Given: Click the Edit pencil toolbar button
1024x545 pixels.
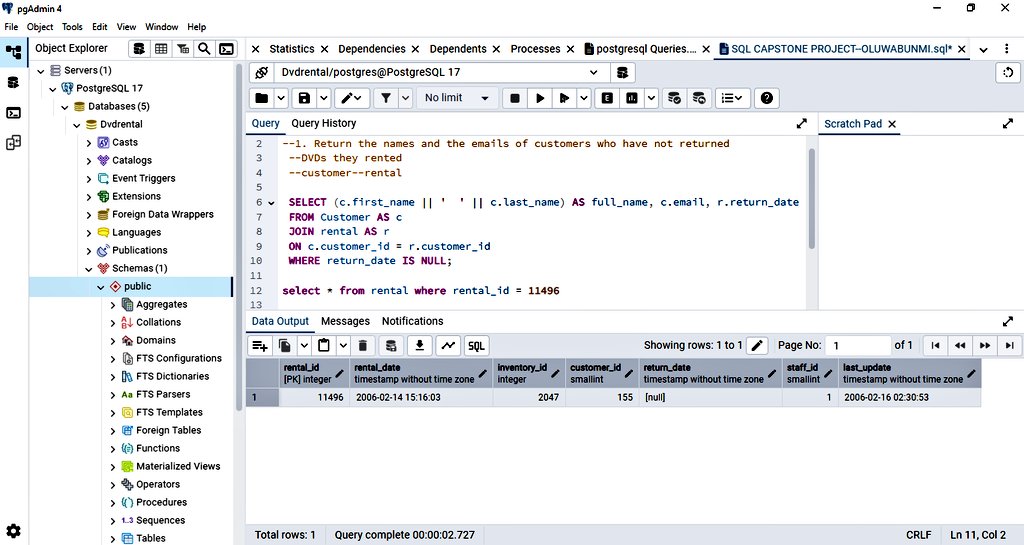Looking at the screenshot, I should pos(353,98).
